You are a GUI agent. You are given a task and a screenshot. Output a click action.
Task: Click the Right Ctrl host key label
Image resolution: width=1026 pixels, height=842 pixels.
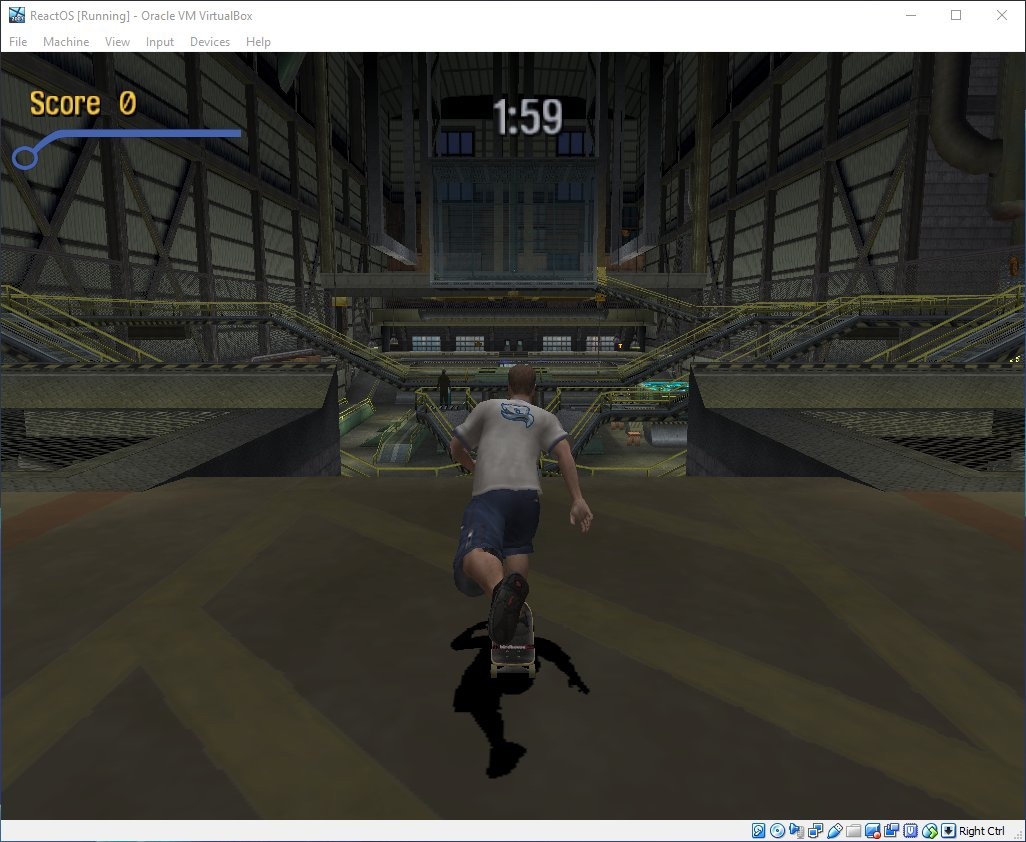point(982,831)
